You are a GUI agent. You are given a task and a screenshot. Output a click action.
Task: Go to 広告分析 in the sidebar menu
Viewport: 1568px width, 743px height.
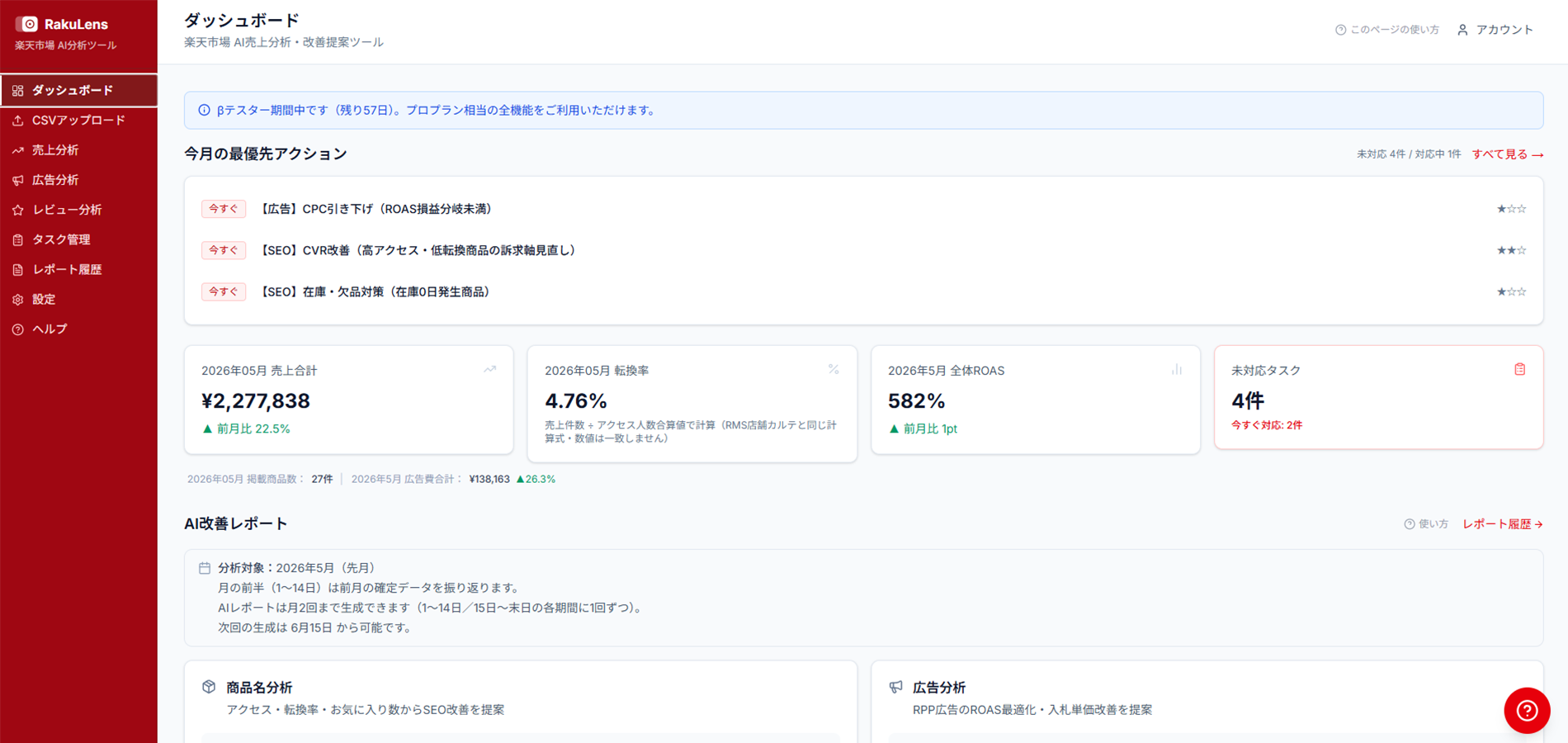pos(79,180)
